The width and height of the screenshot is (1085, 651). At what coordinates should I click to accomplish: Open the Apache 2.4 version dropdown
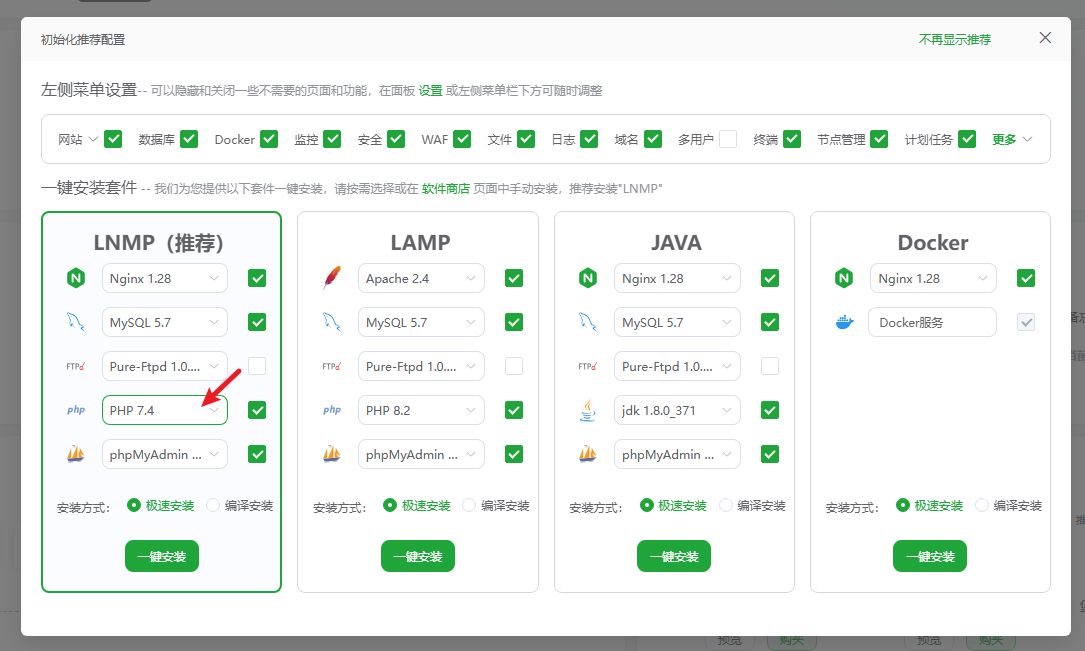[x=421, y=278]
